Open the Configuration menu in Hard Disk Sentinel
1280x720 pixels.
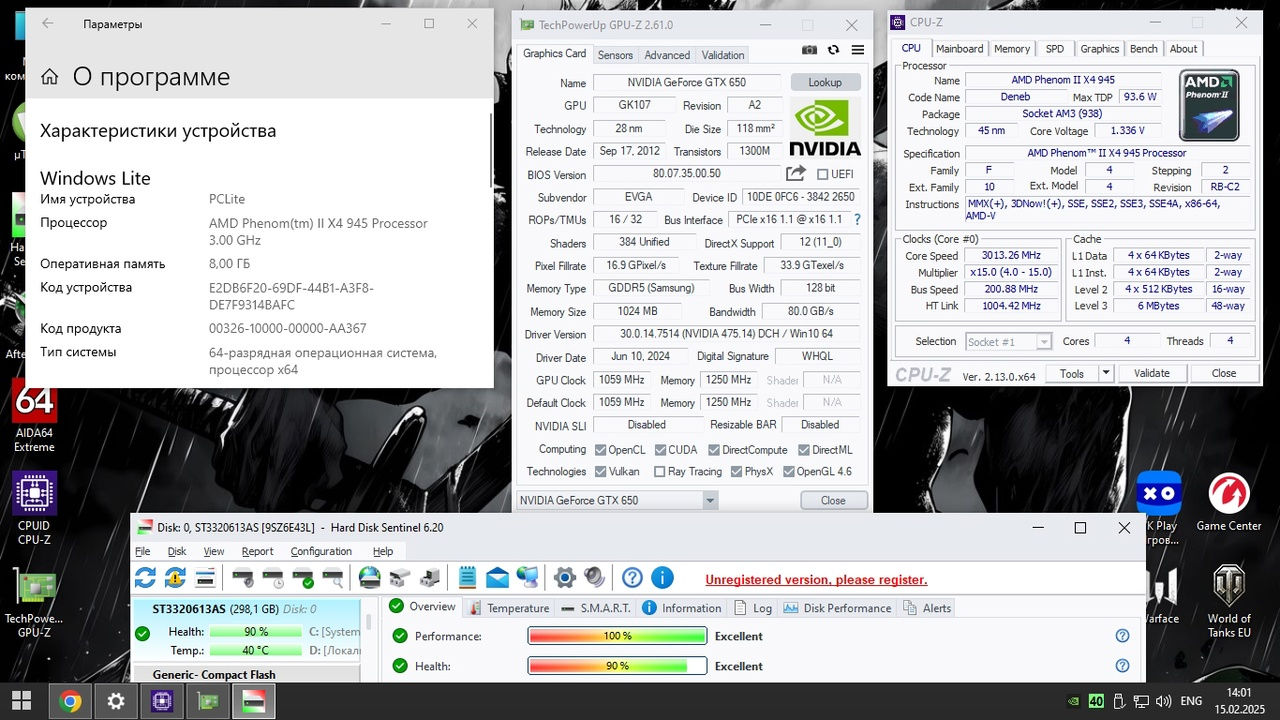(321, 551)
